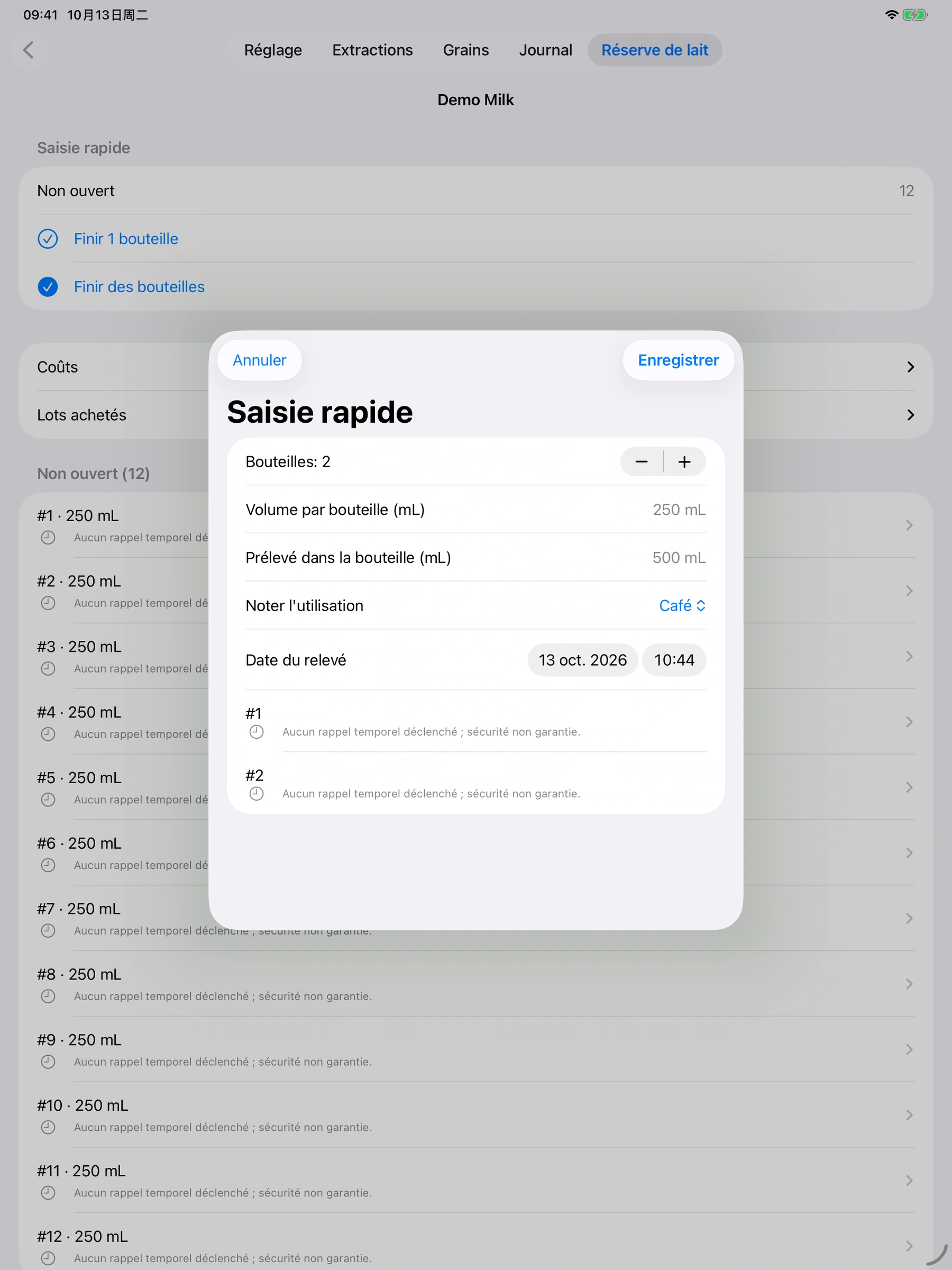Save with the Enregistrer button

(x=678, y=360)
